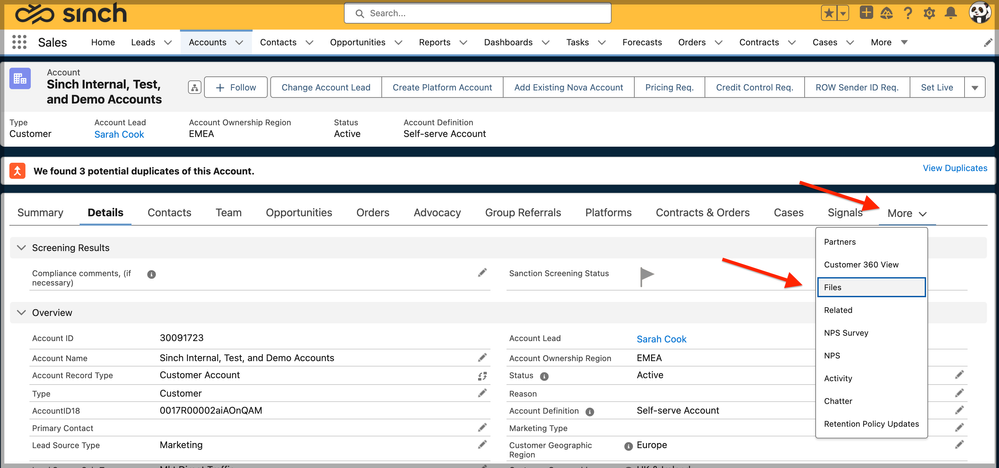Select Files from the More menu
This screenshot has height=468, width=999.
click(871, 287)
